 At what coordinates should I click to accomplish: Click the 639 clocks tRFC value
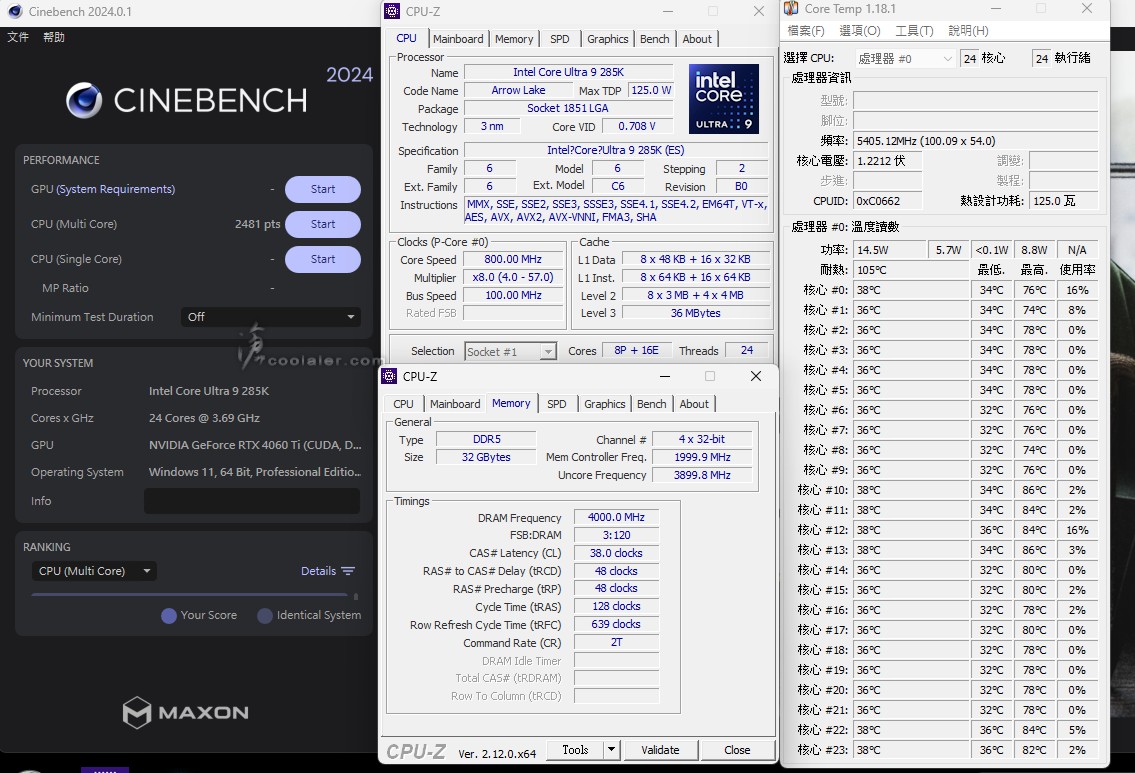(x=616, y=624)
